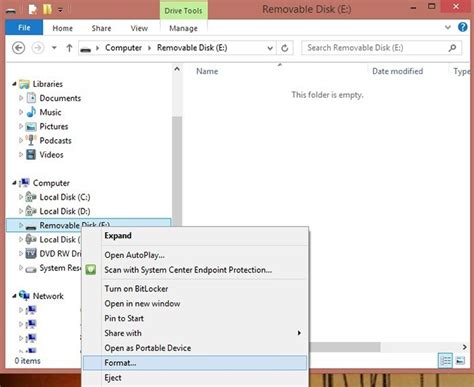This screenshot has height=387, width=474.
Task: Open the recent locations dropdown arrow
Action: 54,48
